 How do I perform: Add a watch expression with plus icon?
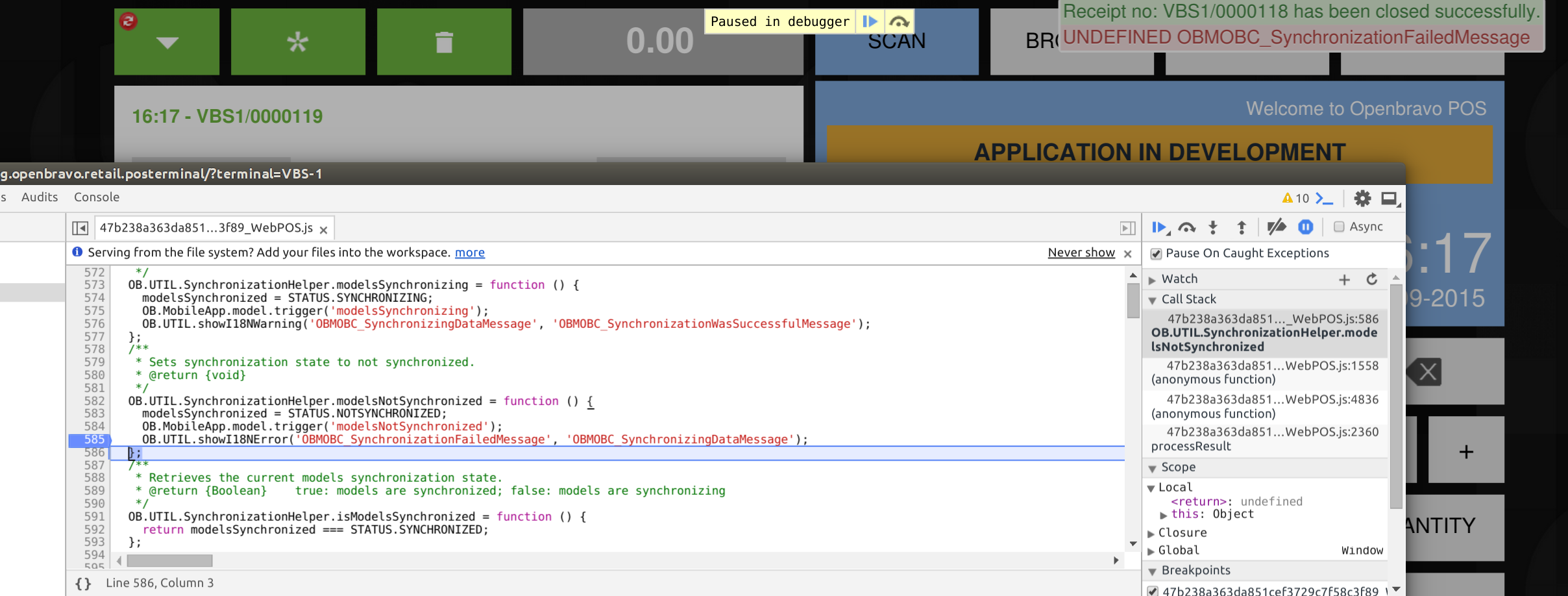click(1344, 280)
